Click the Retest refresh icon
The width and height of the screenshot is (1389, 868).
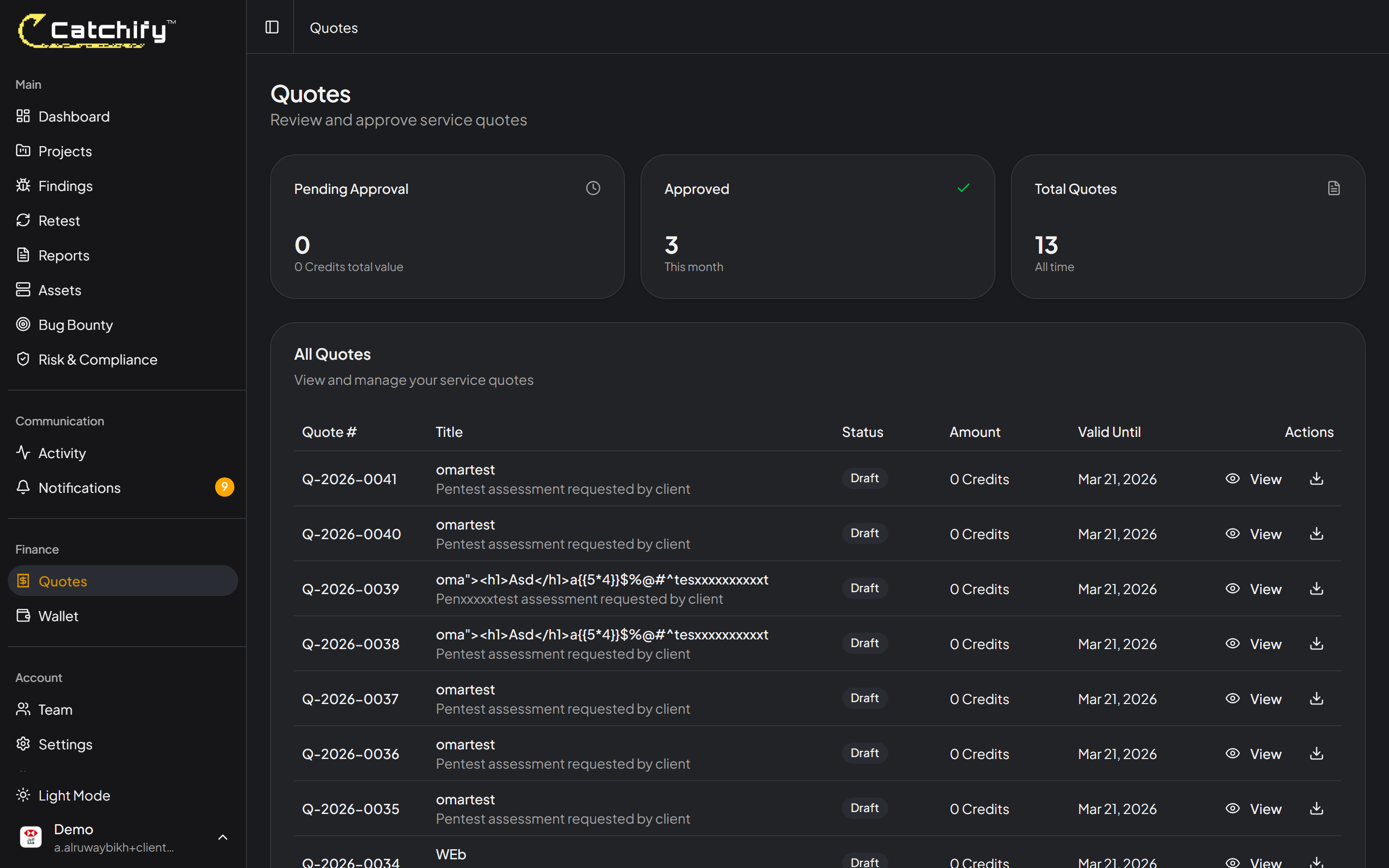[x=24, y=220]
